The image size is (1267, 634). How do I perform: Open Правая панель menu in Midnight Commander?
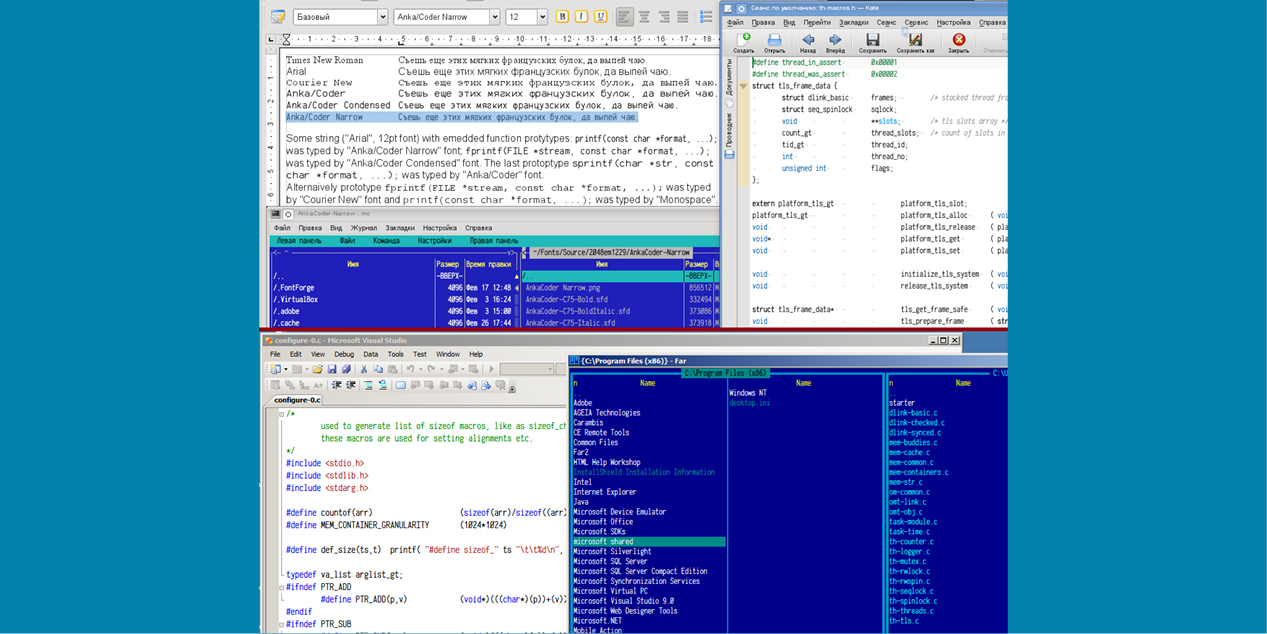click(x=493, y=241)
